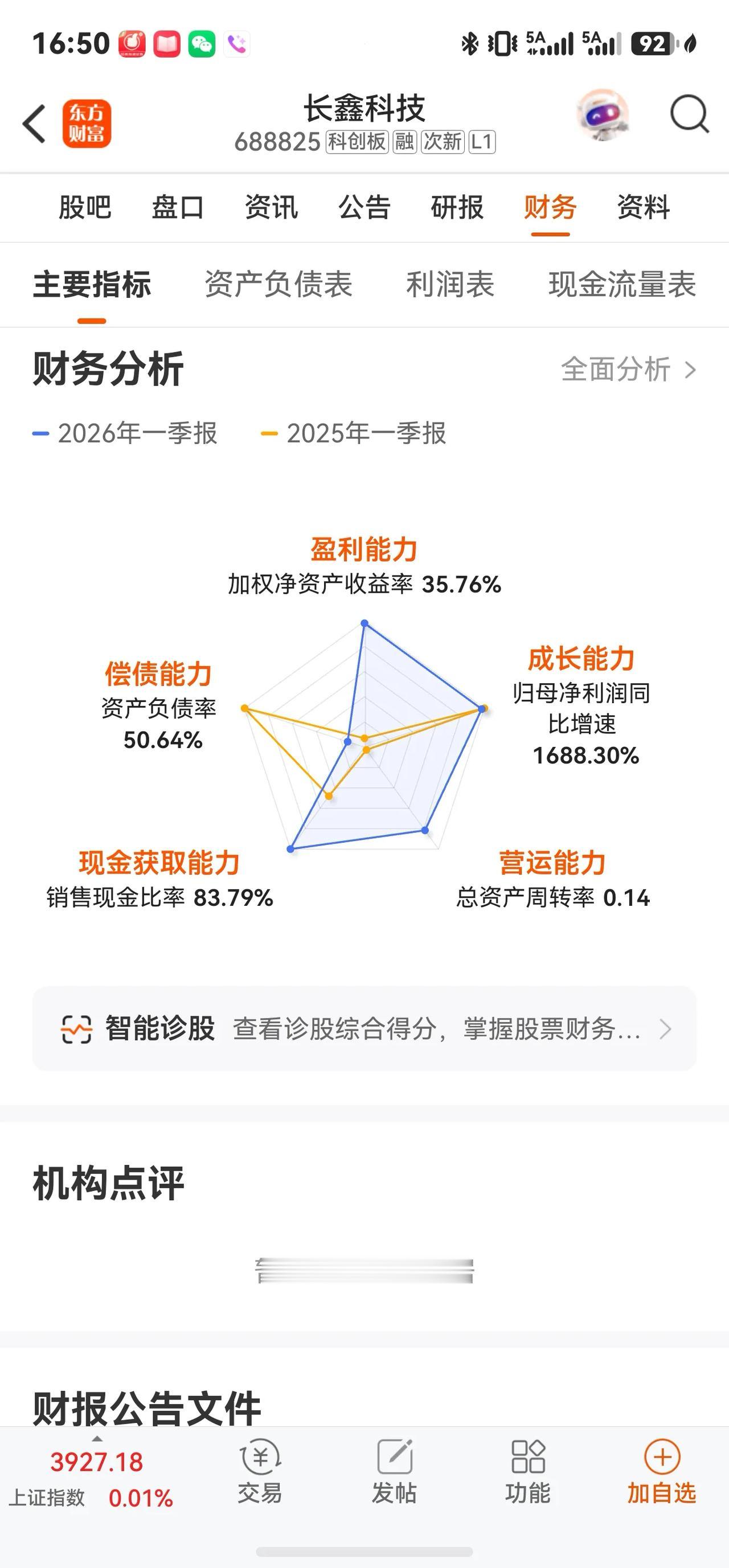The image size is (729, 1568).
Task: Select the 盈利能力 radar point
Action: pos(364,623)
